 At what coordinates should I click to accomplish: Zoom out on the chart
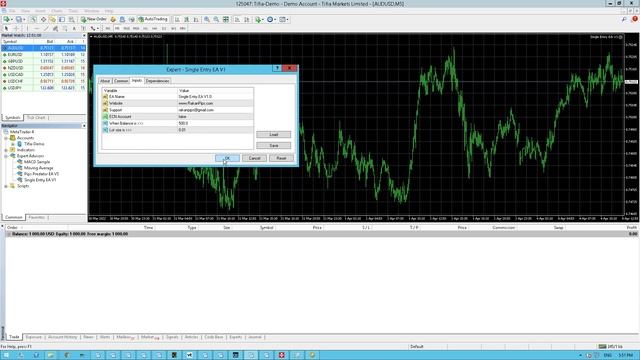(216, 19)
